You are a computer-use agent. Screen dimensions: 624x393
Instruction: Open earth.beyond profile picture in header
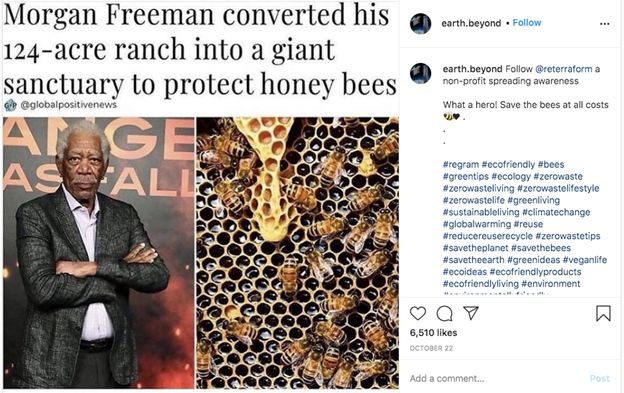click(421, 23)
